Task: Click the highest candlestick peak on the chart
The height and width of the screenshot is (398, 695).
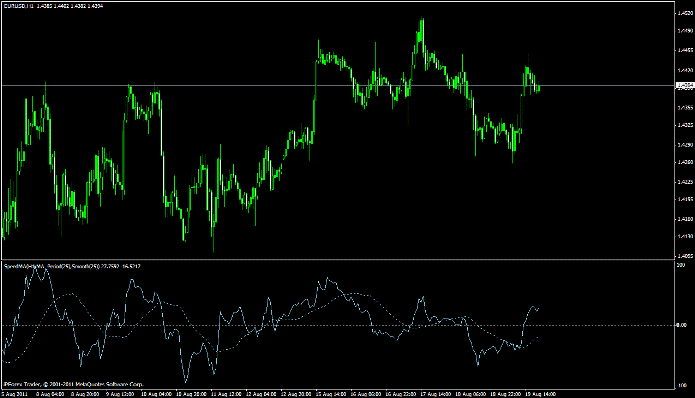Action: point(422,20)
